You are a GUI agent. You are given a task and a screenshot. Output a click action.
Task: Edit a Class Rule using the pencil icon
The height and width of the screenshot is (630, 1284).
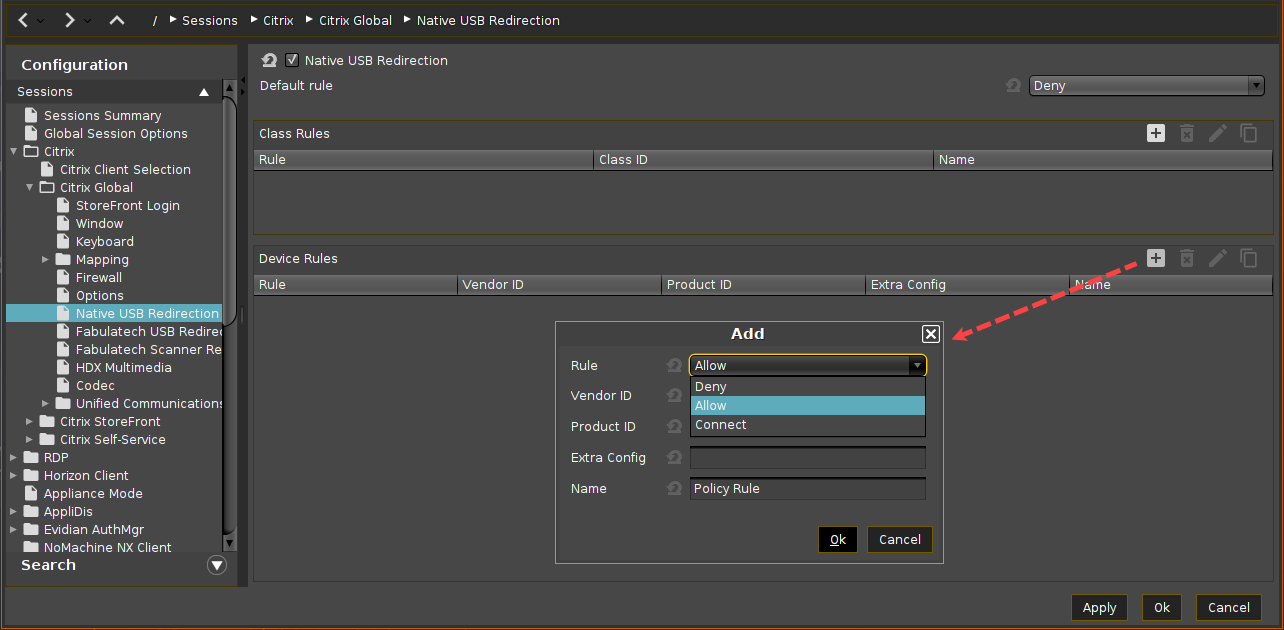tap(1218, 133)
